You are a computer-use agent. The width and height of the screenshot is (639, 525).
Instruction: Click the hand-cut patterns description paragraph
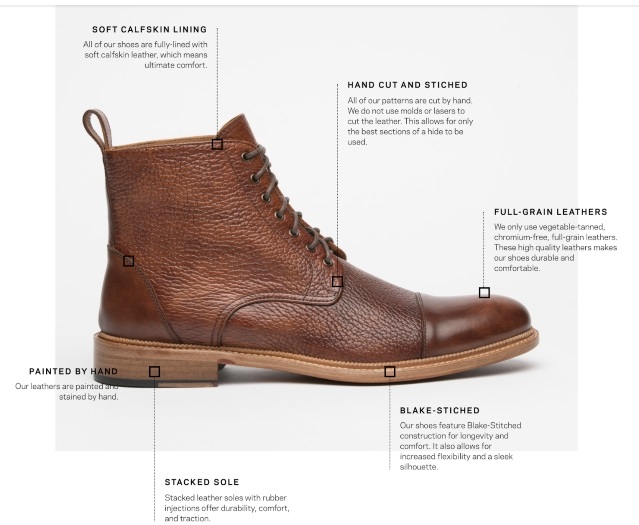pyautogui.click(x=410, y=121)
